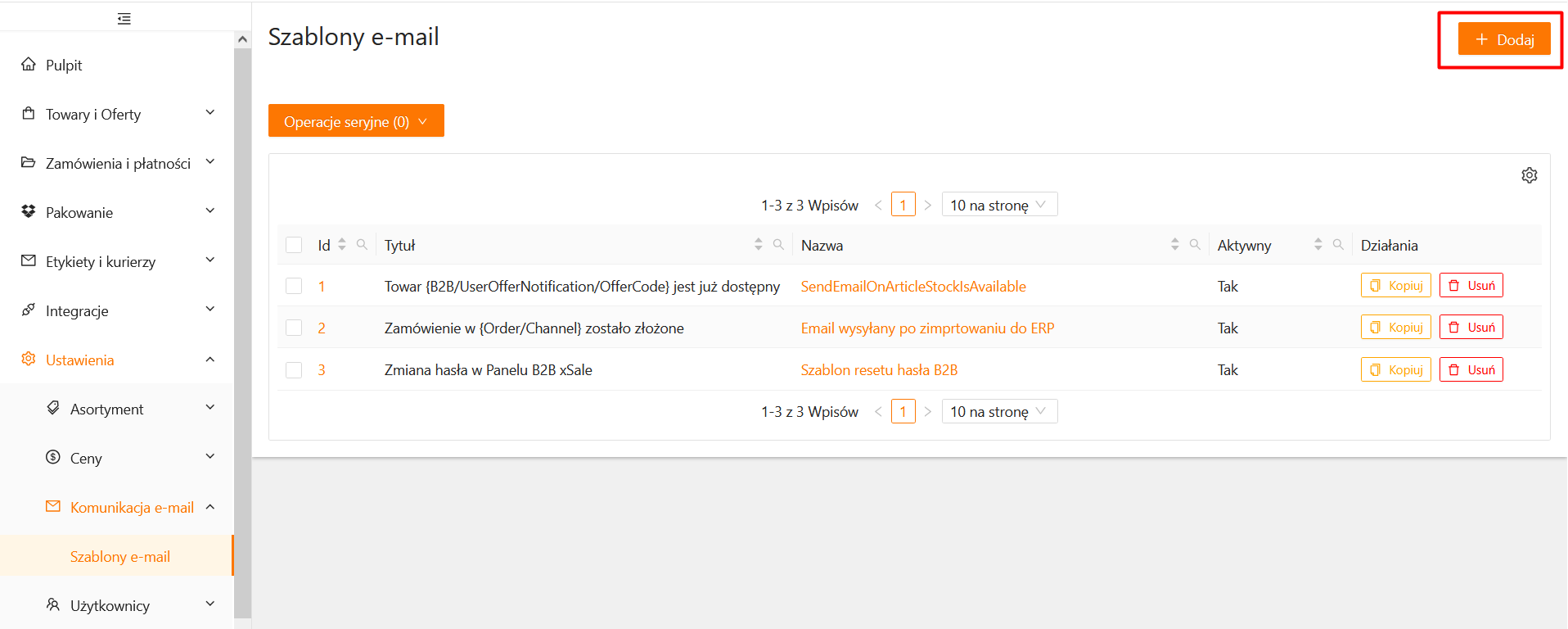The image size is (1568, 629).
Task: Sort the table by Id column arrows
Action: click(342, 245)
